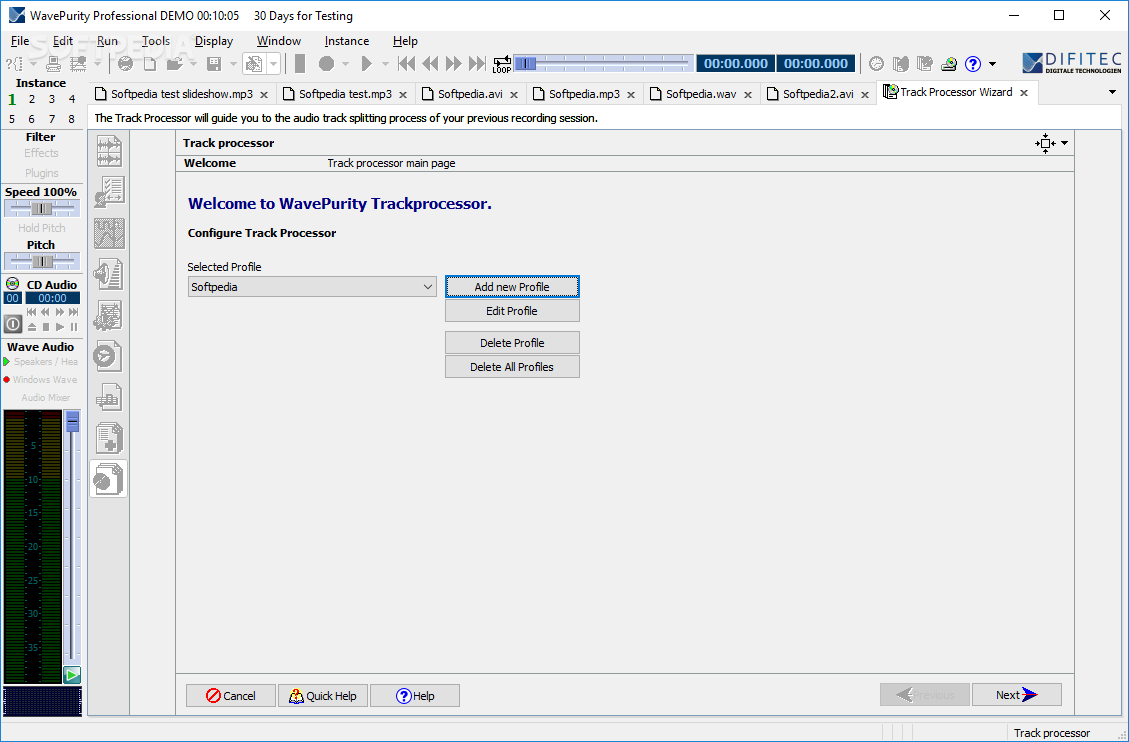Click the Cancel button
The width and height of the screenshot is (1129, 742).
(230, 696)
